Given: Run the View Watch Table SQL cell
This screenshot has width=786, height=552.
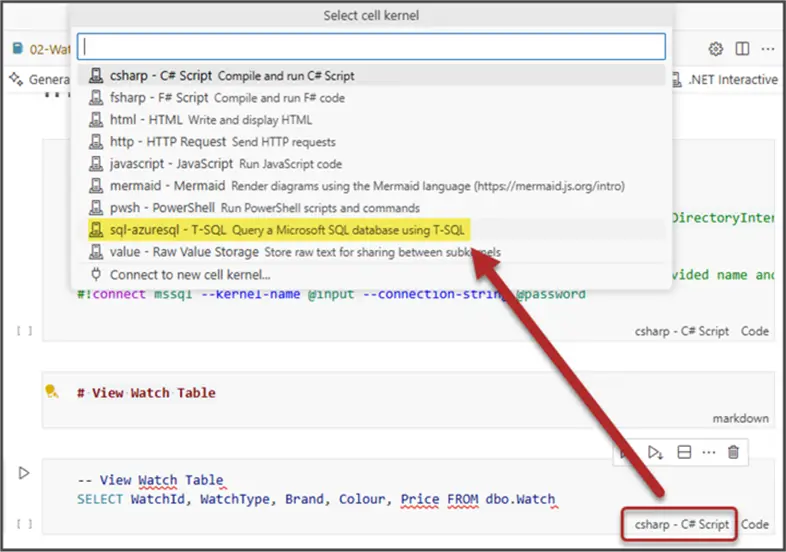Looking at the screenshot, I should click(x=25, y=472).
